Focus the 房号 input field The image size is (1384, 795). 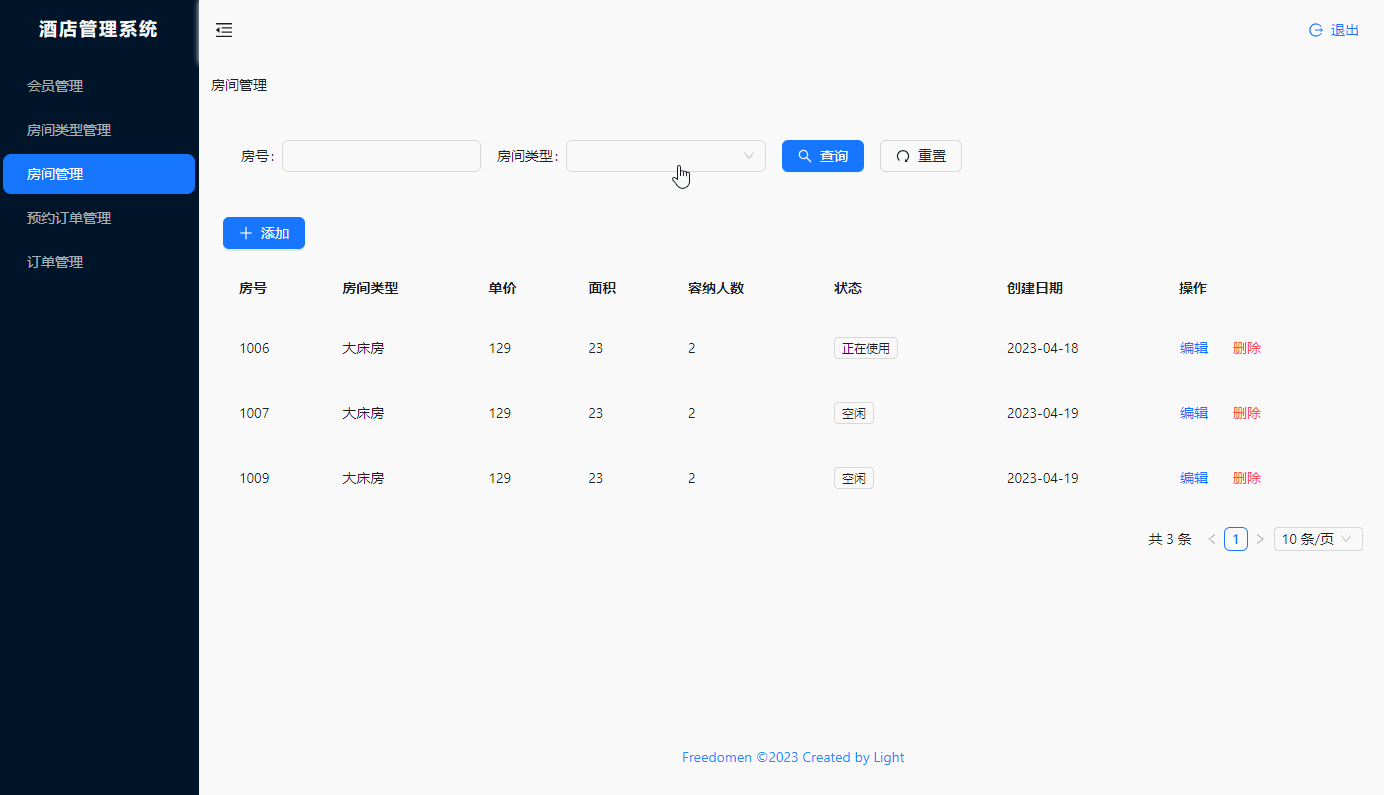[x=381, y=156]
